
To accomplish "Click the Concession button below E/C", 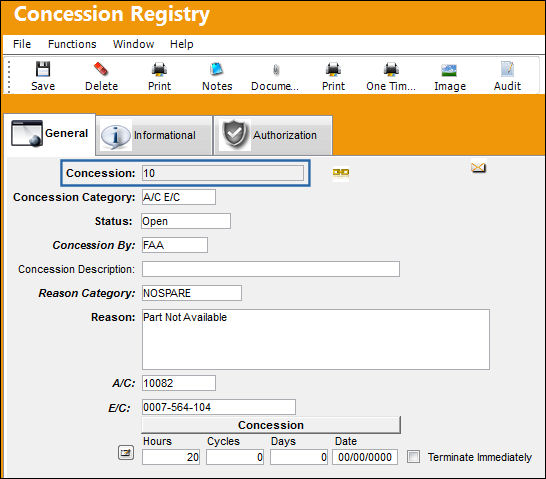I will point(271,425).
